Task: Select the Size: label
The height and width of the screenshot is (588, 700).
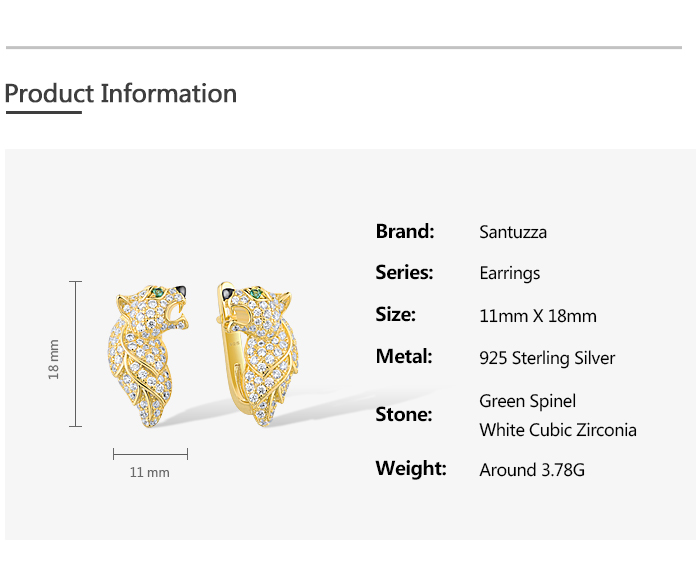Action: point(396,315)
